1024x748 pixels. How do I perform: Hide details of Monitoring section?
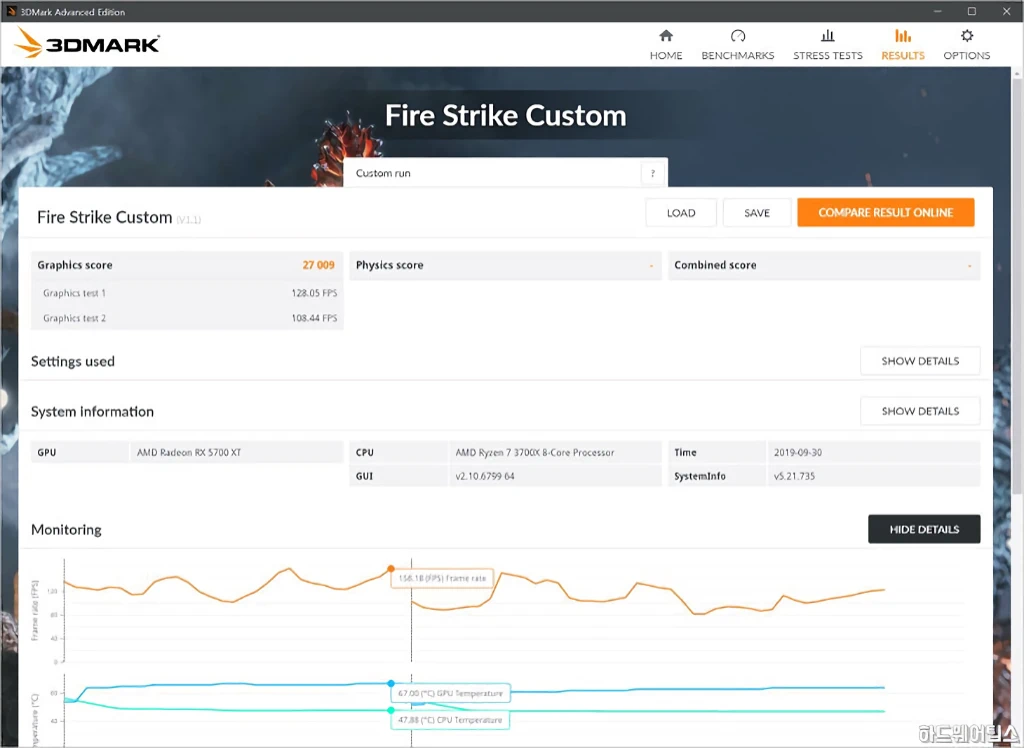point(924,529)
